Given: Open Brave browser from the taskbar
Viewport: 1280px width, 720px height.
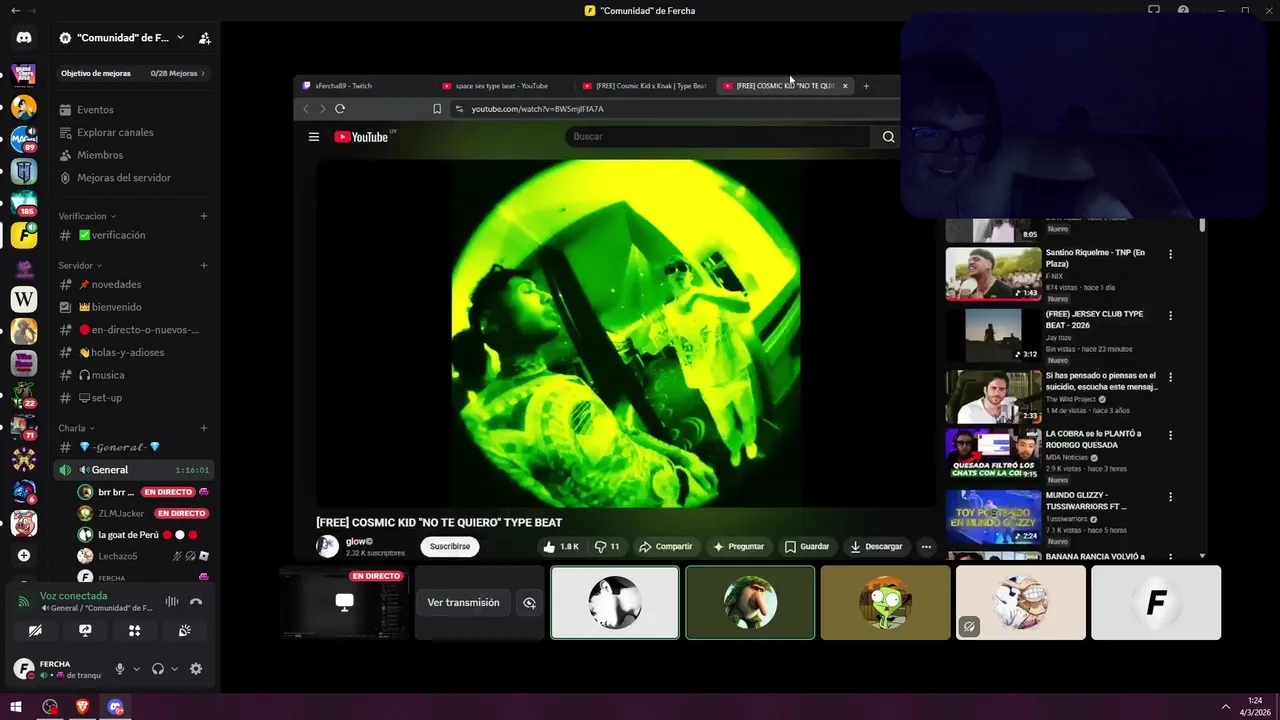Looking at the screenshot, I should tap(83, 707).
